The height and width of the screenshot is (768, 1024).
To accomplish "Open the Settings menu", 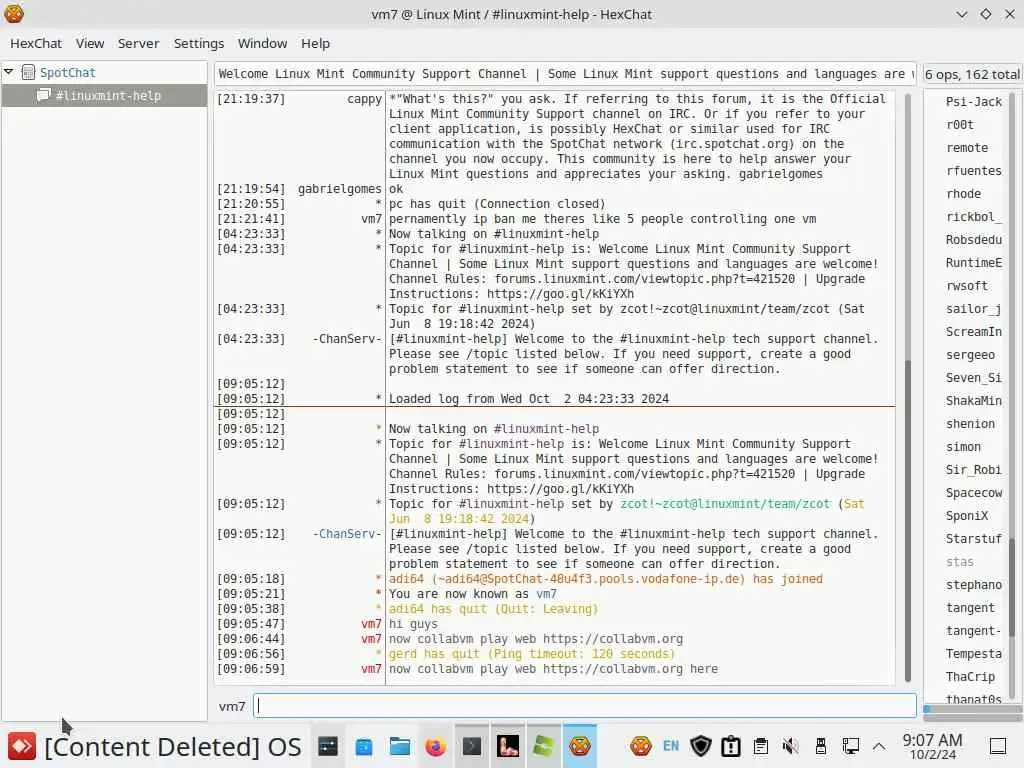I will (x=199, y=43).
